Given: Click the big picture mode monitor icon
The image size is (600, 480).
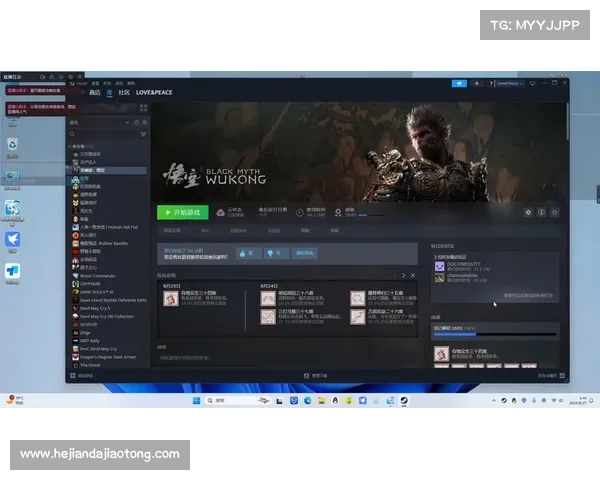Looking at the screenshot, I should click(x=532, y=83).
